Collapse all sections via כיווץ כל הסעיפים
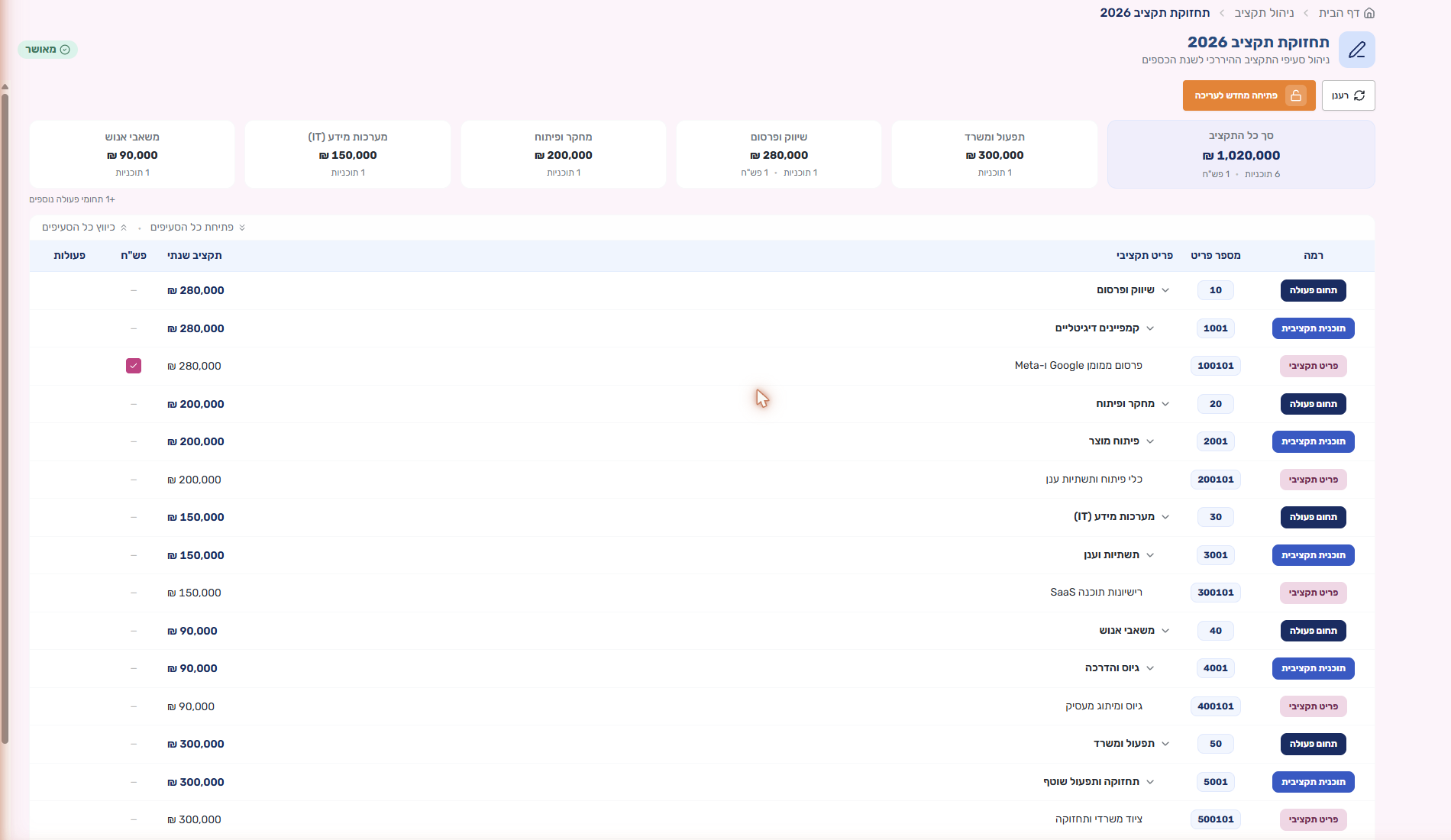1451x840 pixels. [85, 228]
